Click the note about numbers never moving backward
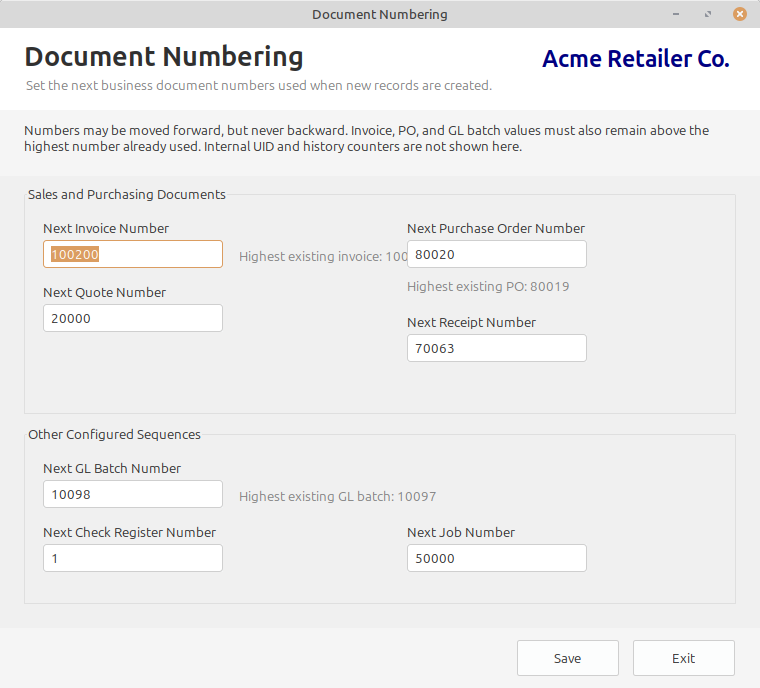 click(366, 138)
